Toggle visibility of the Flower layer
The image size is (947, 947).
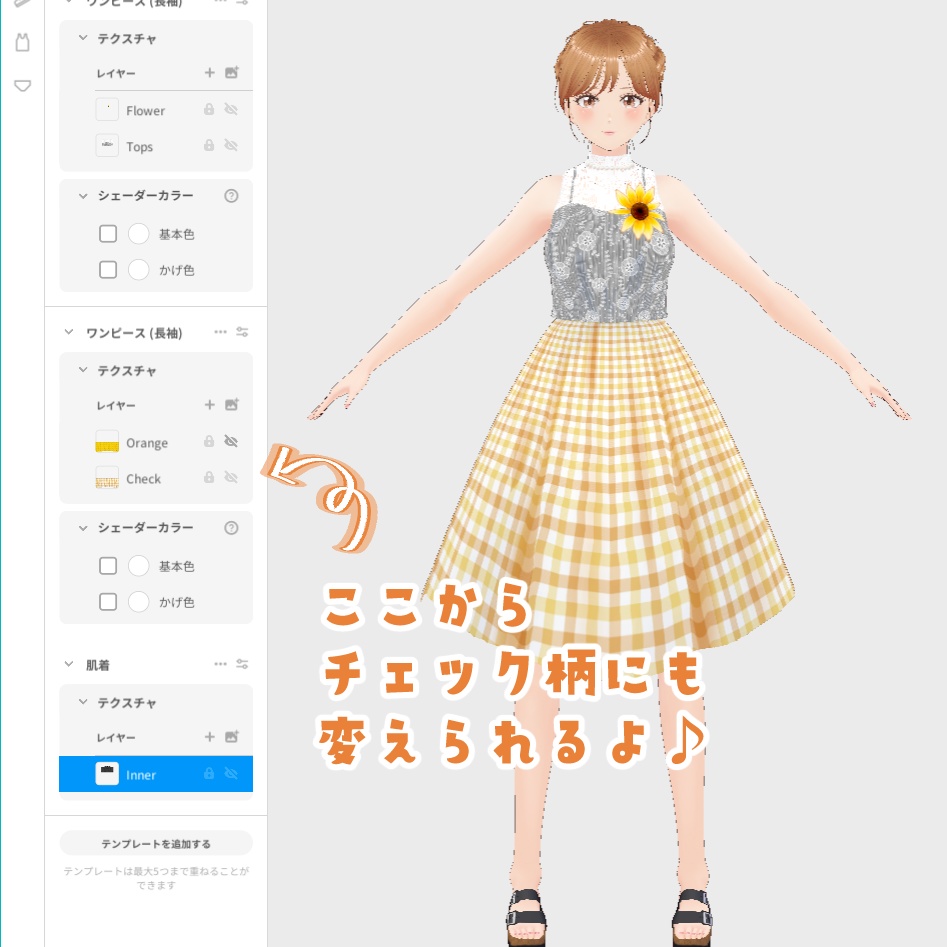231,110
